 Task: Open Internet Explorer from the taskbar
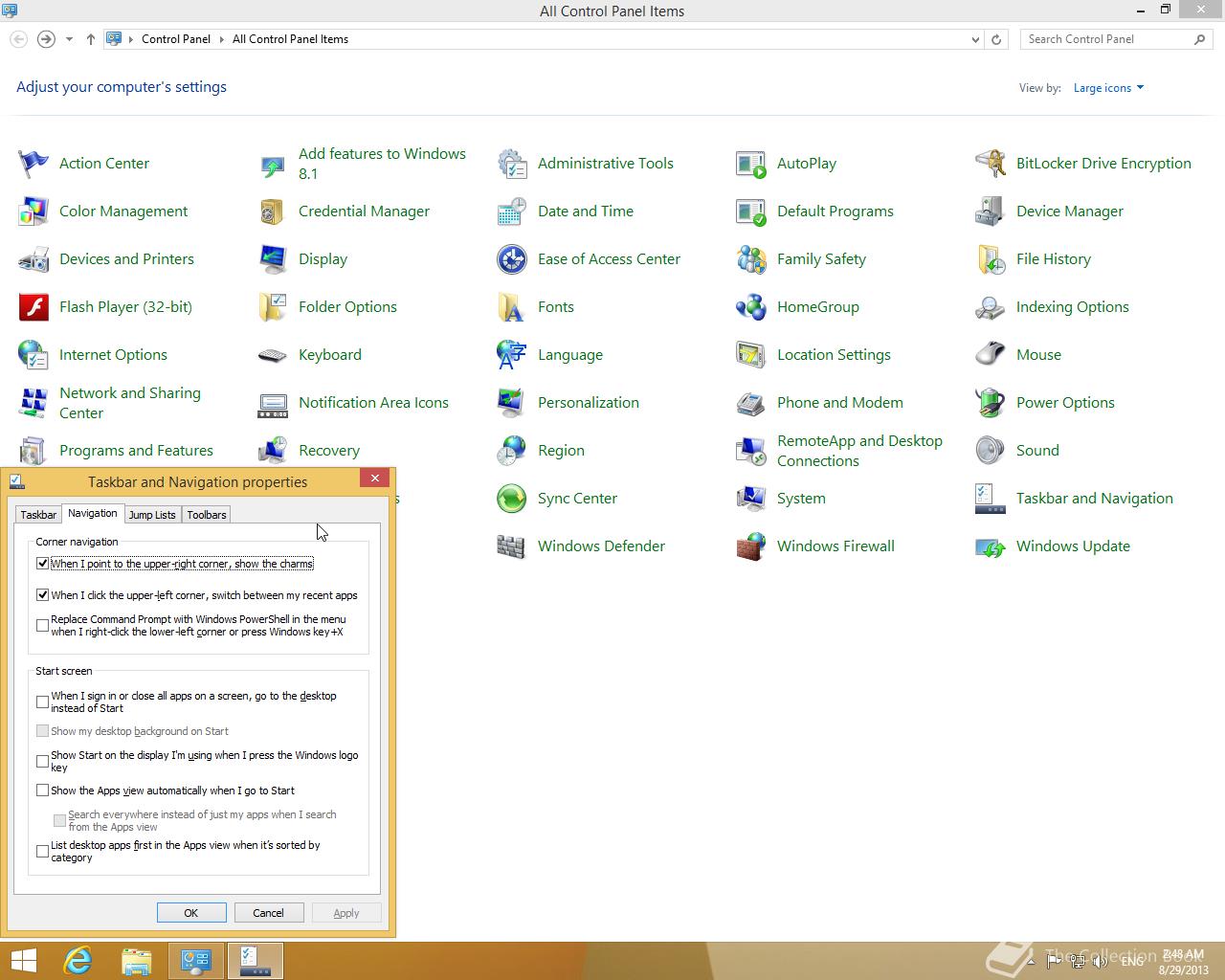coord(78,960)
